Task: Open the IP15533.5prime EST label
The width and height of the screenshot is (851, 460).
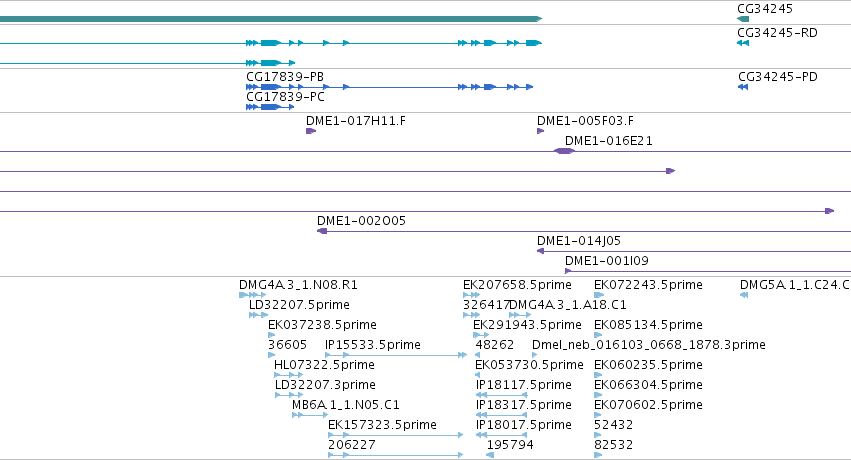Action: click(x=372, y=345)
